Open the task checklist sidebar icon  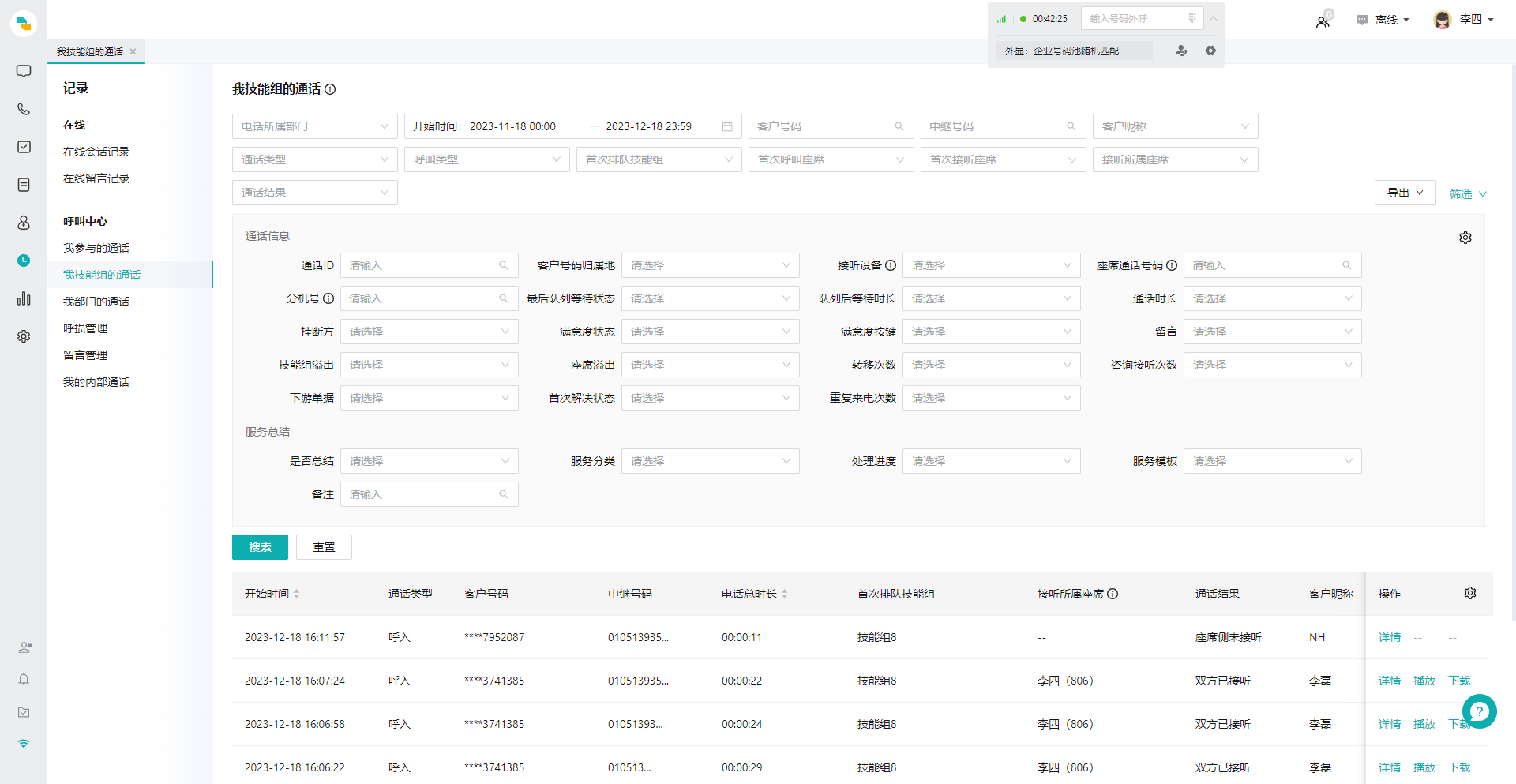pos(24,147)
